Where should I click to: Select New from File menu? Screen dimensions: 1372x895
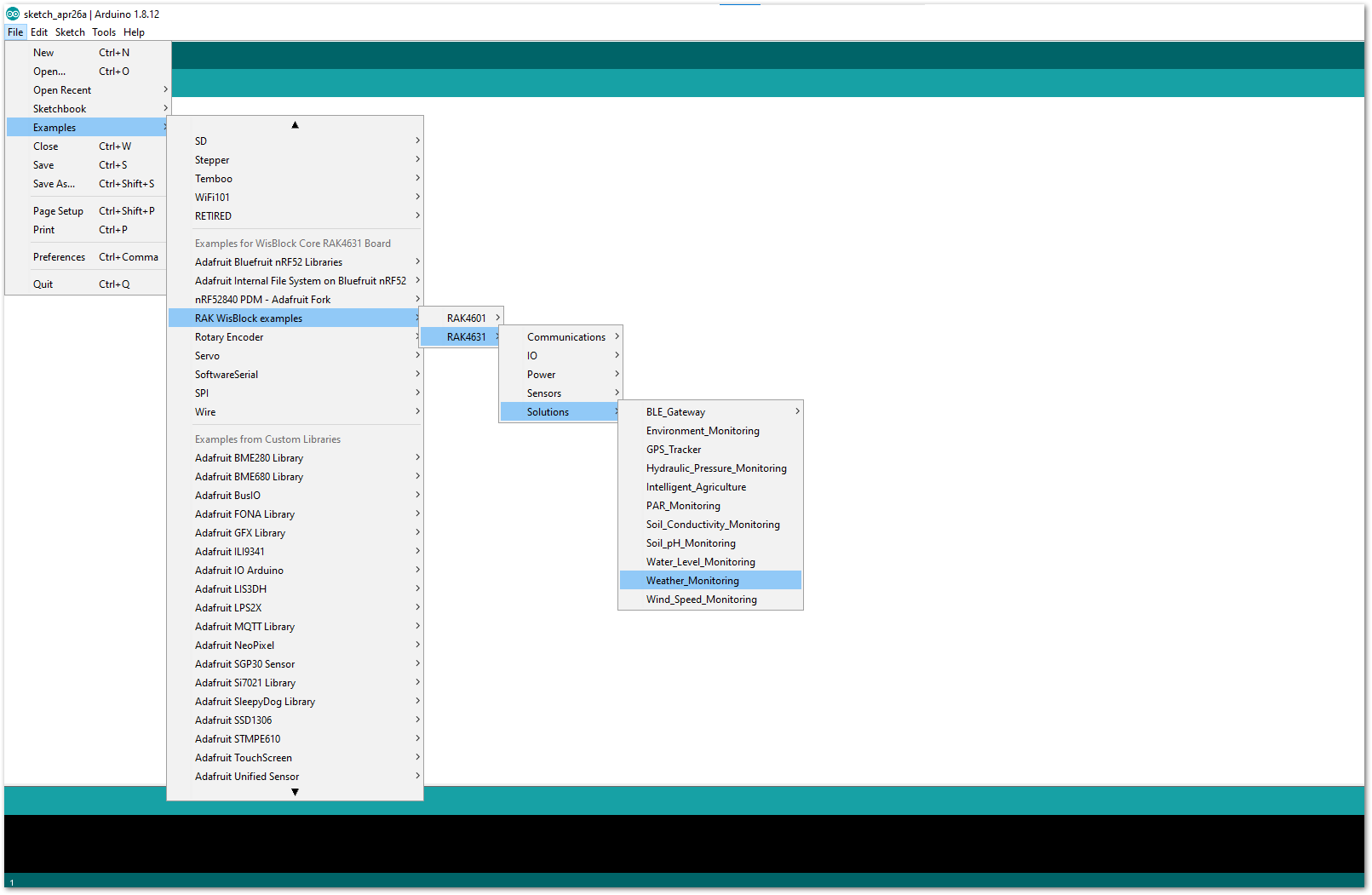click(88, 53)
